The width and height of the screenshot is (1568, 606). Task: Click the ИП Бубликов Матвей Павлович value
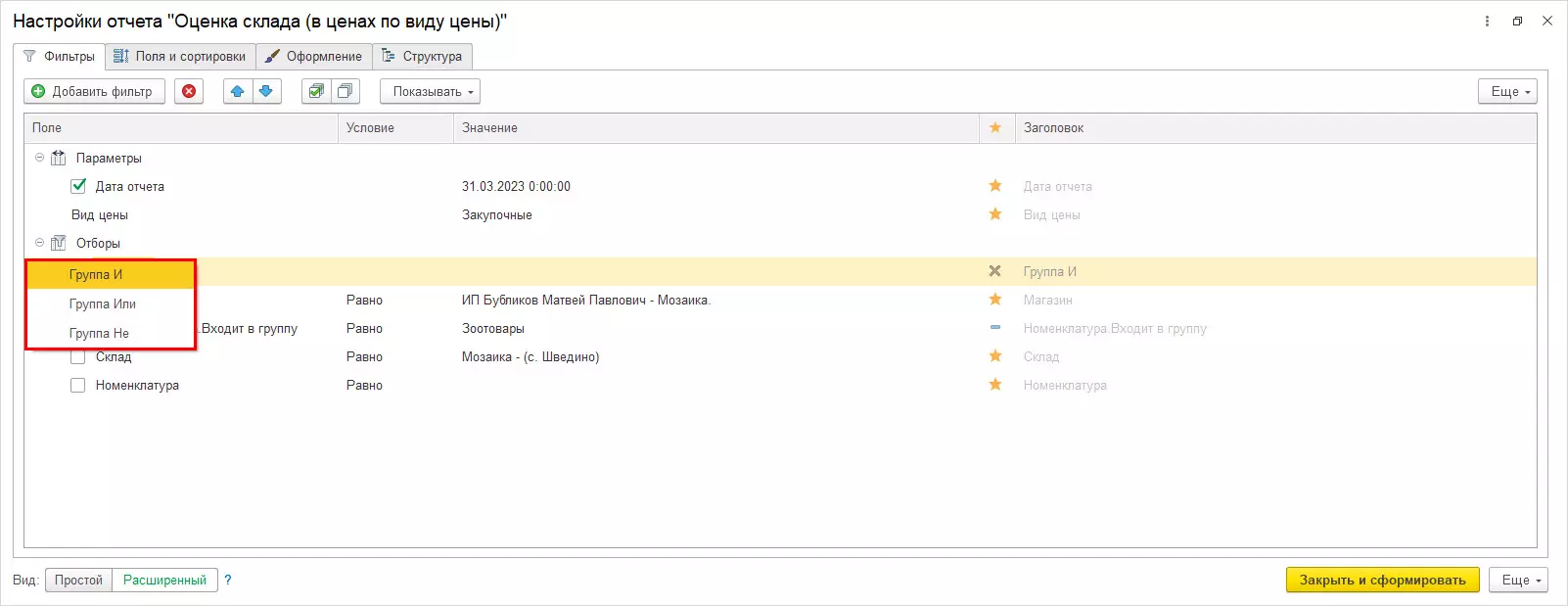586,300
